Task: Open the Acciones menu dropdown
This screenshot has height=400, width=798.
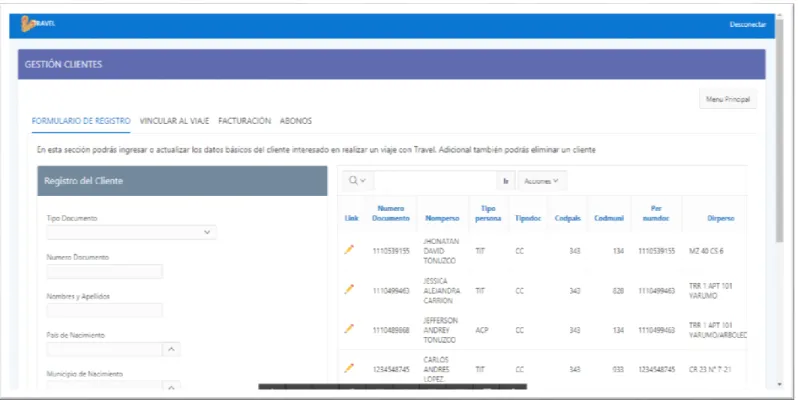Action: coord(542,181)
